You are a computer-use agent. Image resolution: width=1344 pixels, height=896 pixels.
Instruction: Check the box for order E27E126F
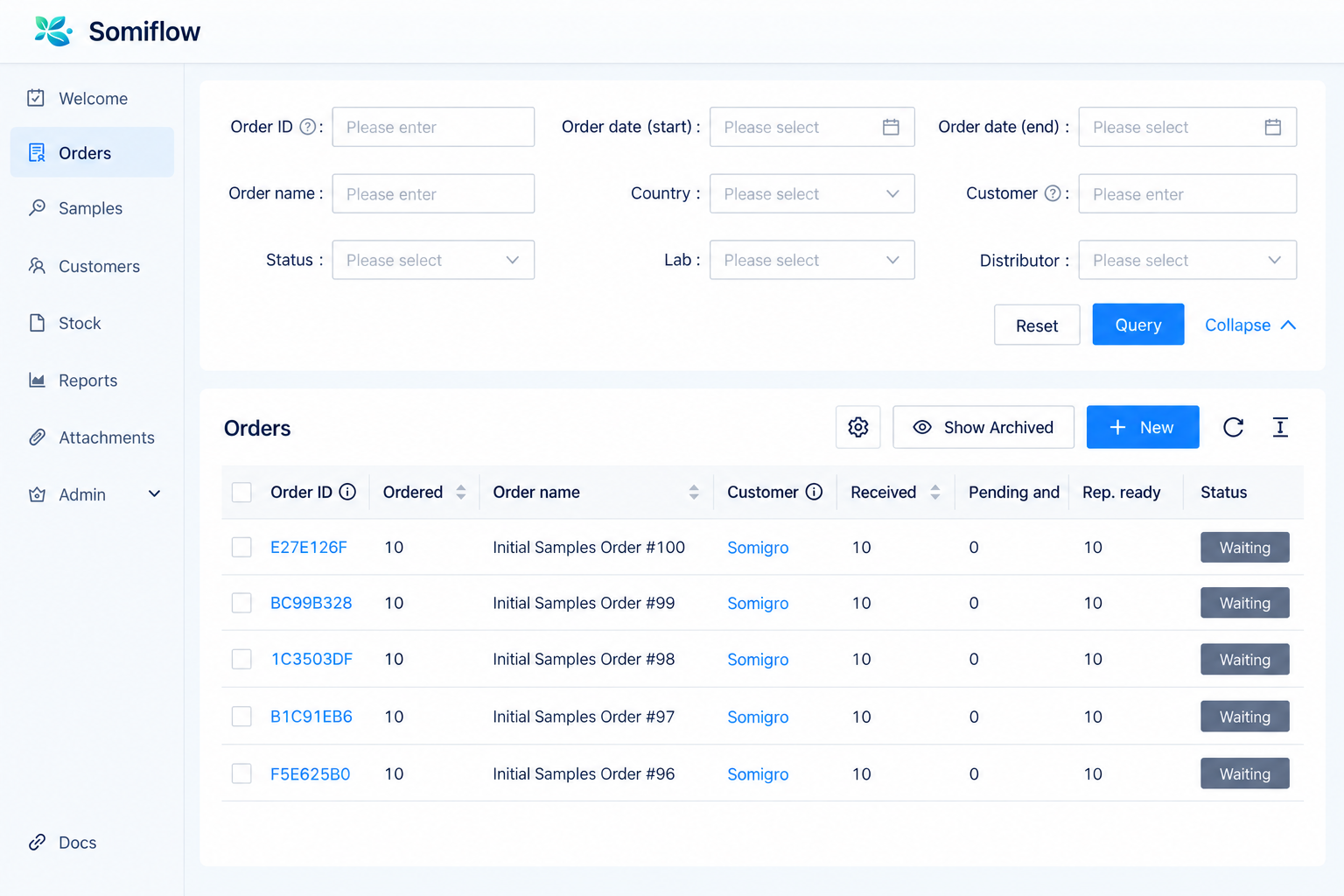(x=241, y=547)
